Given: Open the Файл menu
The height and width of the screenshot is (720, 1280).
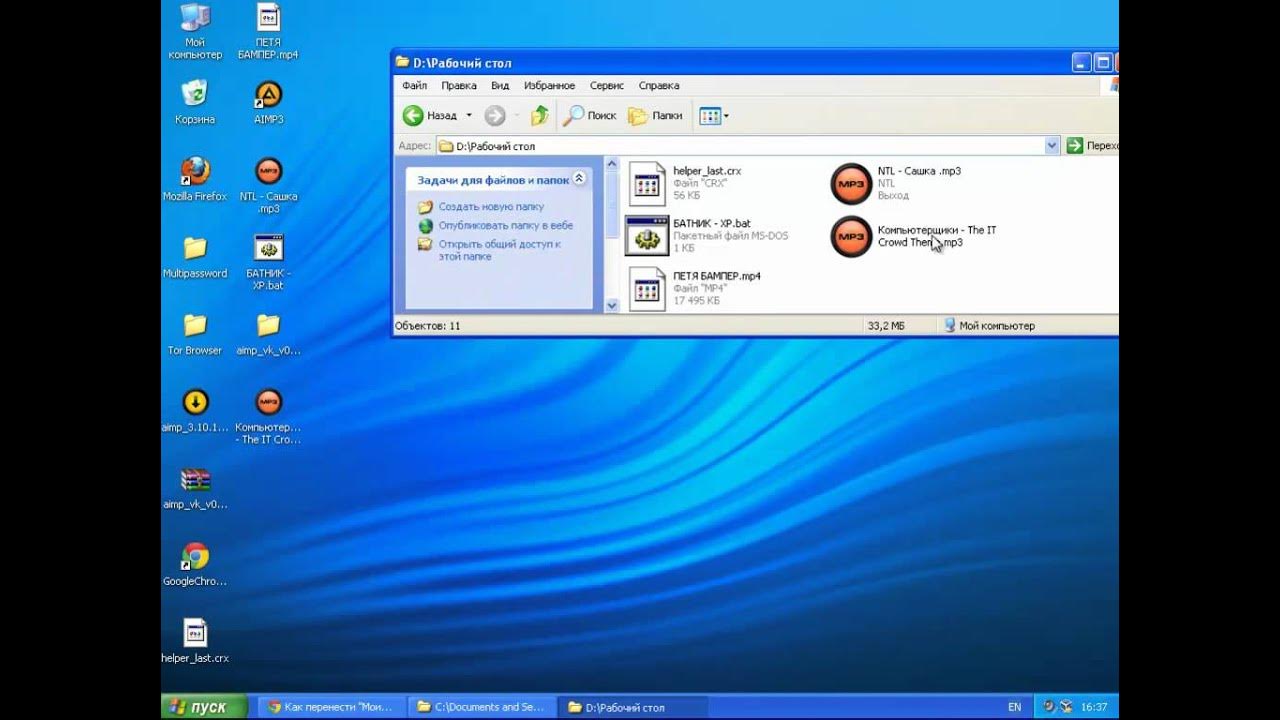Looking at the screenshot, I should point(414,86).
